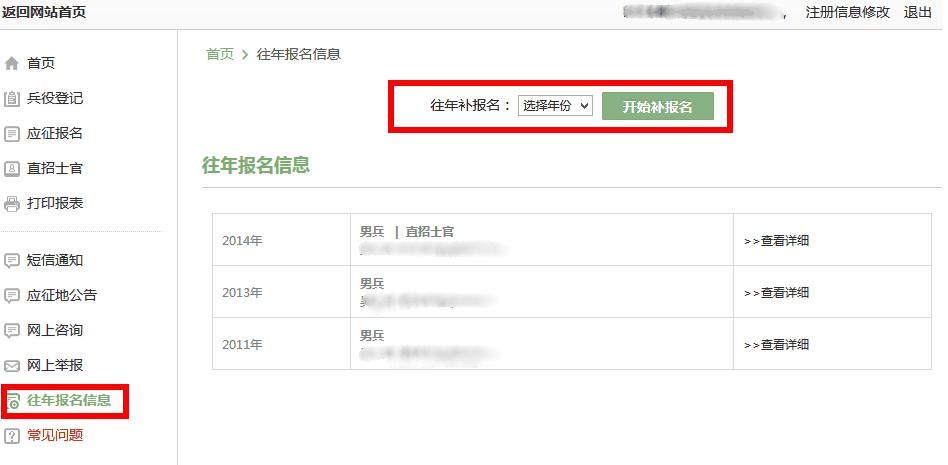Image resolution: width=948 pixels, height=465 pixels.
Task: Open 网上咨询 in the sidebar
Action: tap(55, 330)
